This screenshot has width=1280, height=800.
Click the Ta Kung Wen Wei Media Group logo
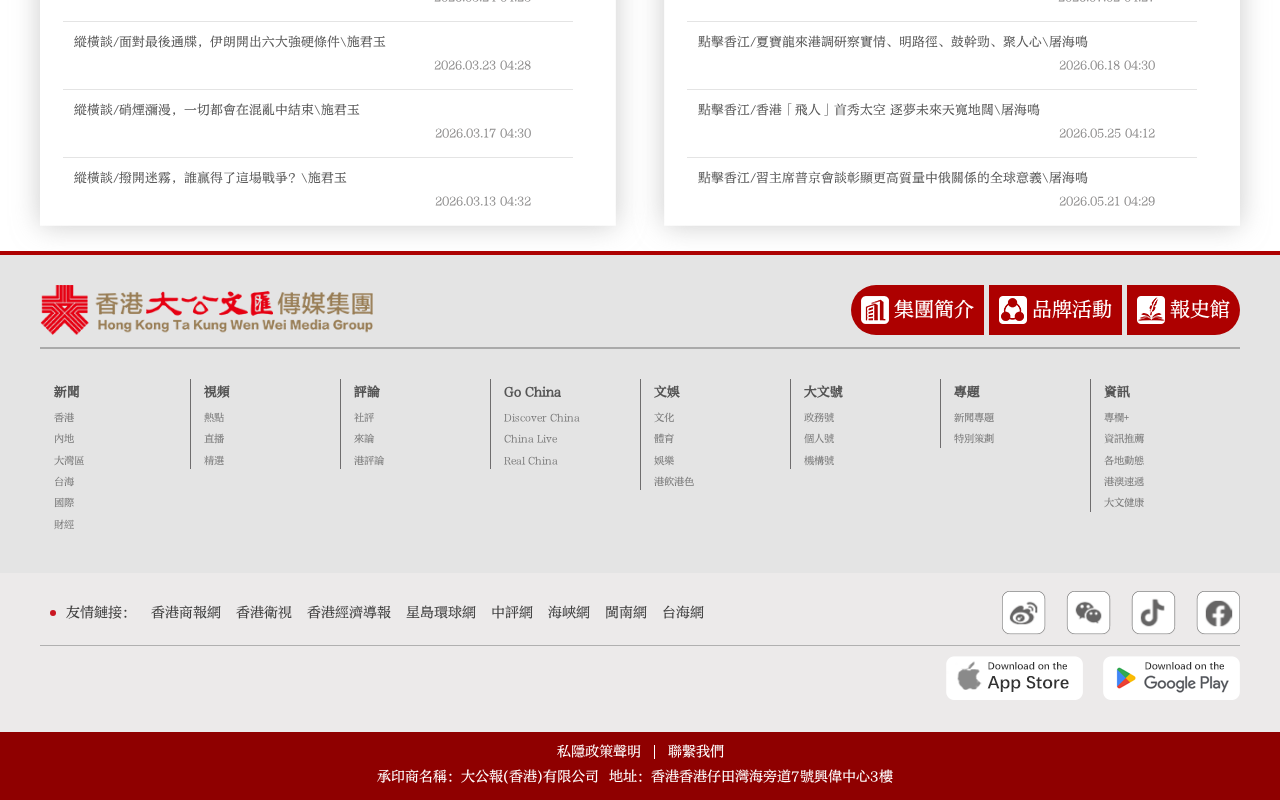tap(207, 310)
